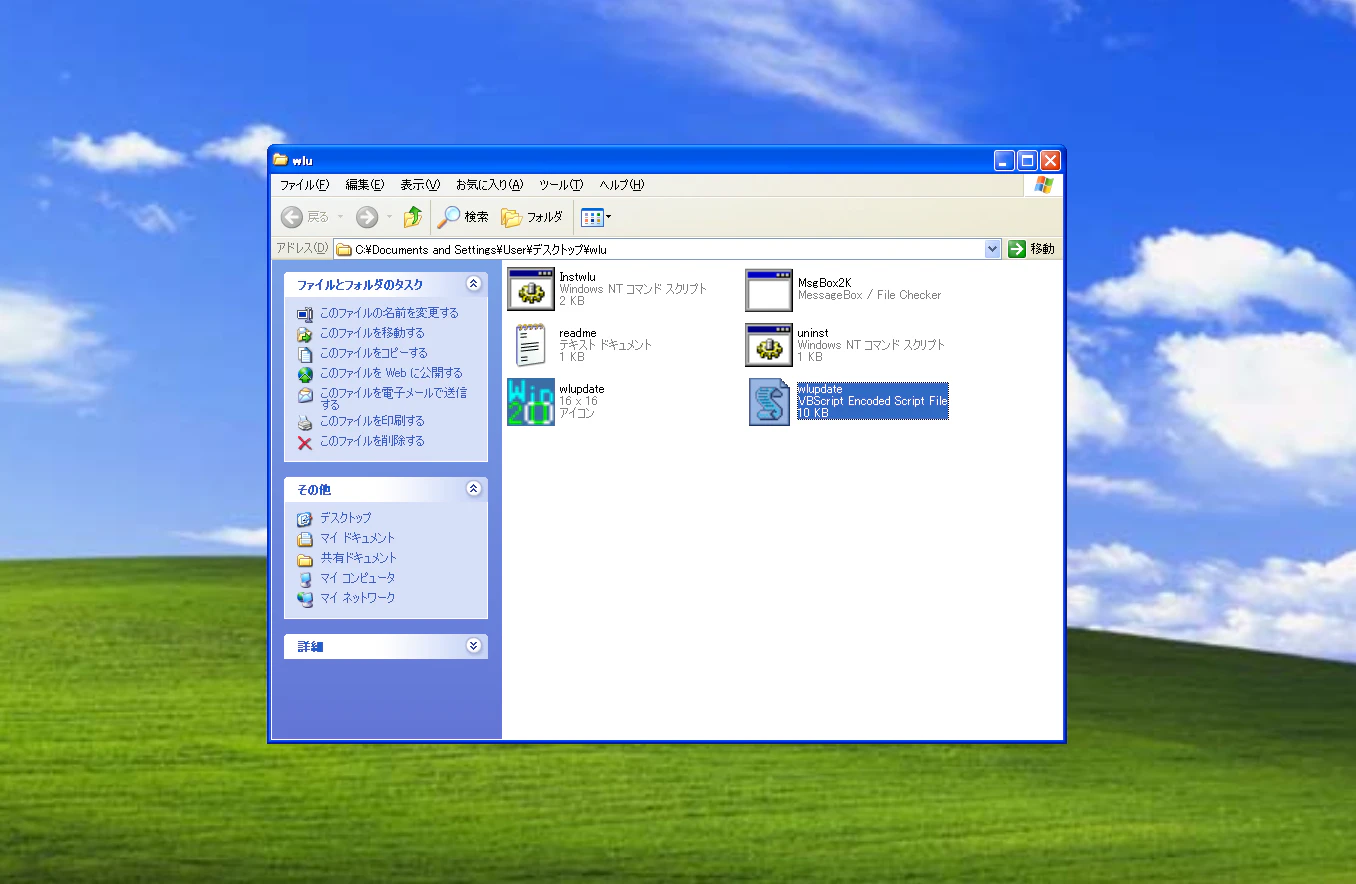This screenshot has width=1356, height=884.
Task: Click 'このファイルの名前を変更する' link
Action: [389, 313]
